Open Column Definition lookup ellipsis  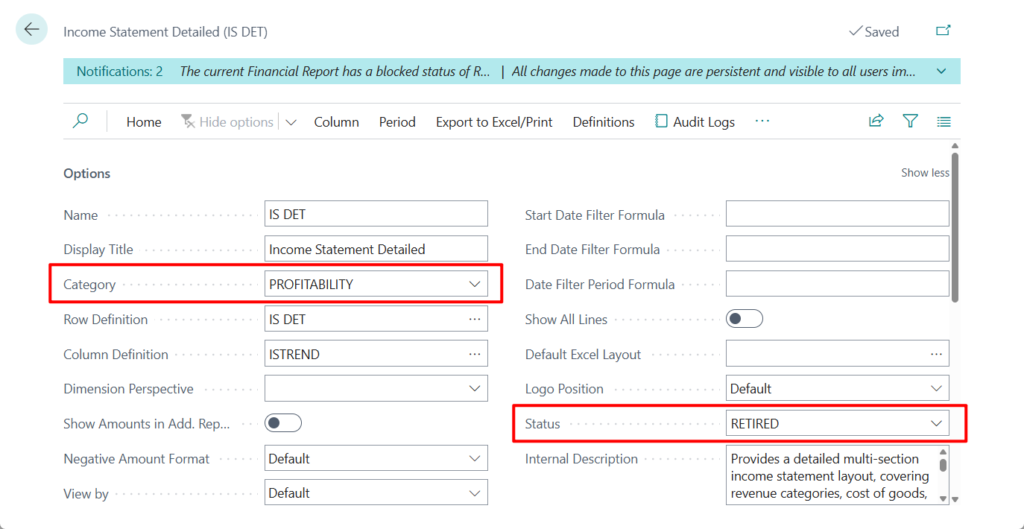474,354
